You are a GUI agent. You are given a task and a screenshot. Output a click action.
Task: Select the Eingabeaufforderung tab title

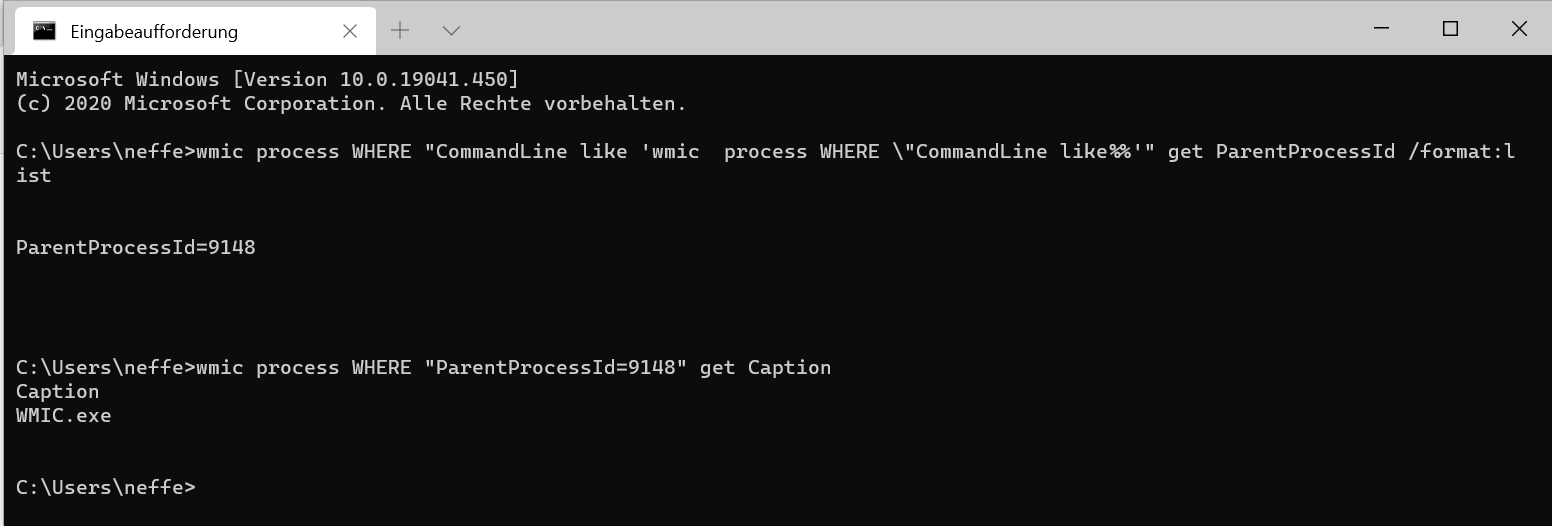[x=154, y=31]
